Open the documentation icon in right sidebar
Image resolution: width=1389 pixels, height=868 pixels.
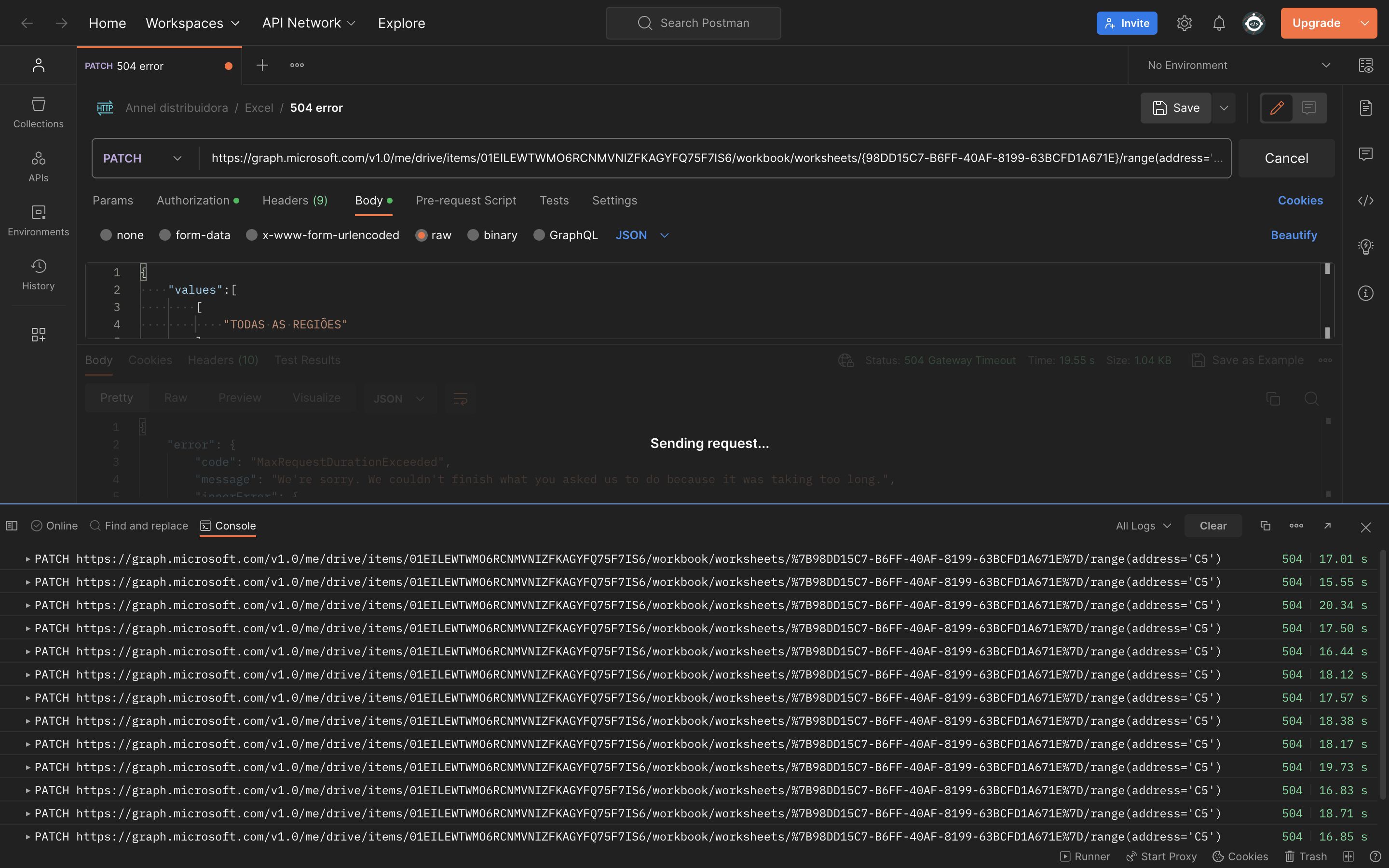(1365, 108)
